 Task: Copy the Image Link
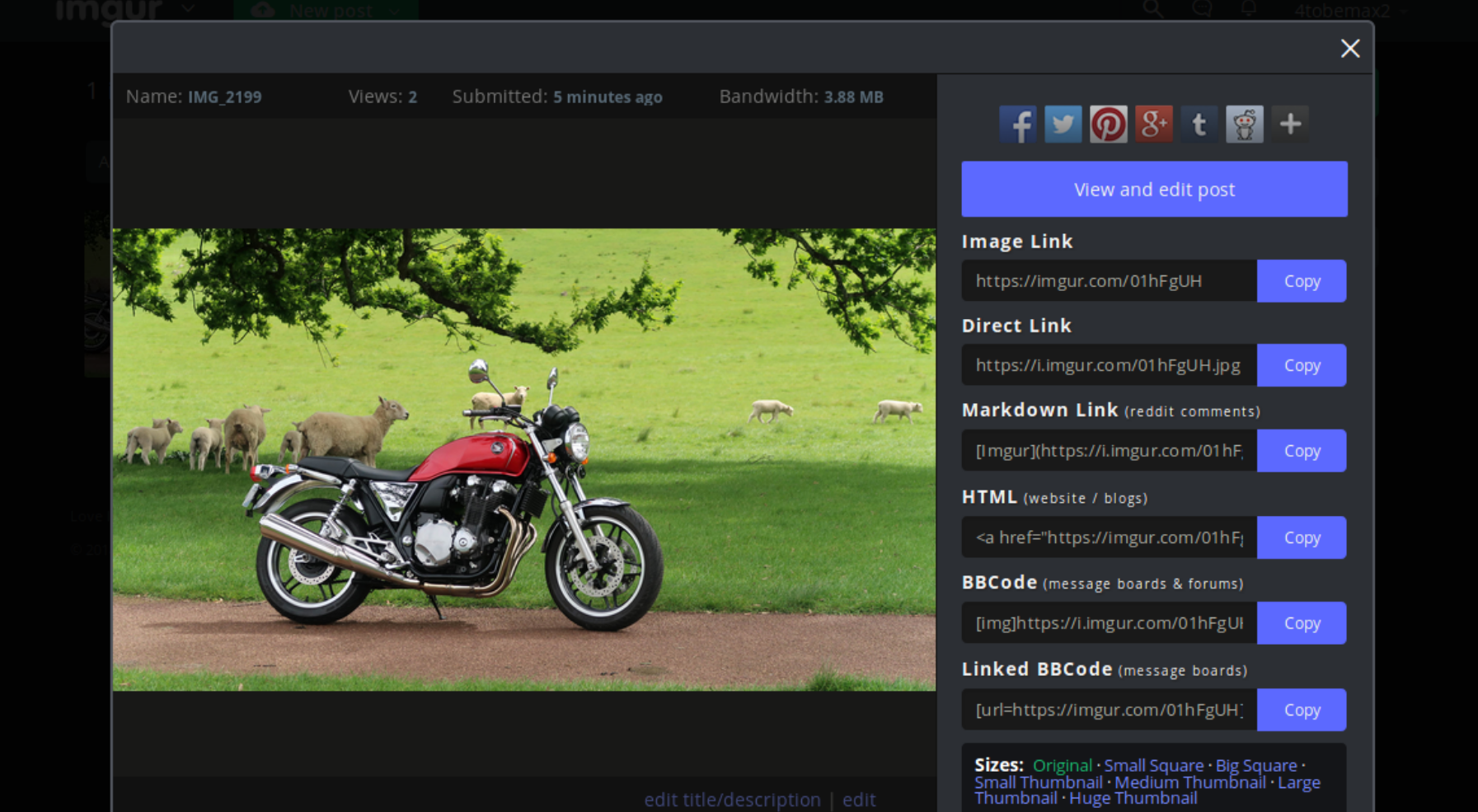1302,281
